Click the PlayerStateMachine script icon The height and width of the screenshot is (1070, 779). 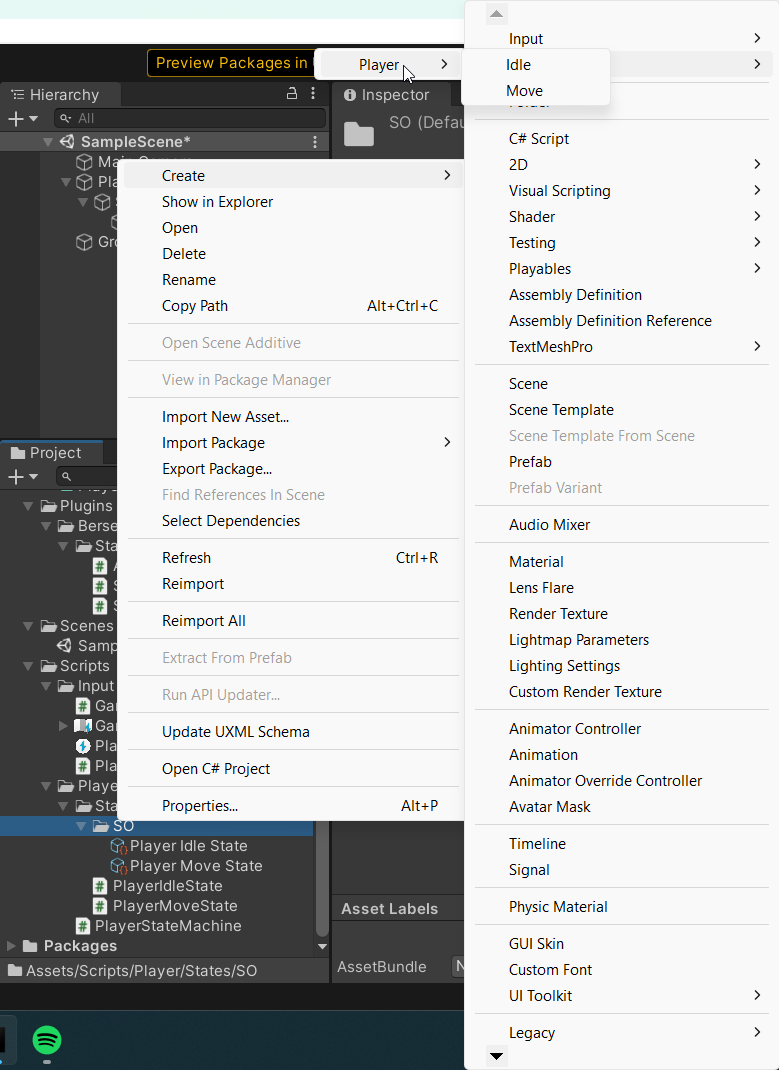(x=84, y=926)
